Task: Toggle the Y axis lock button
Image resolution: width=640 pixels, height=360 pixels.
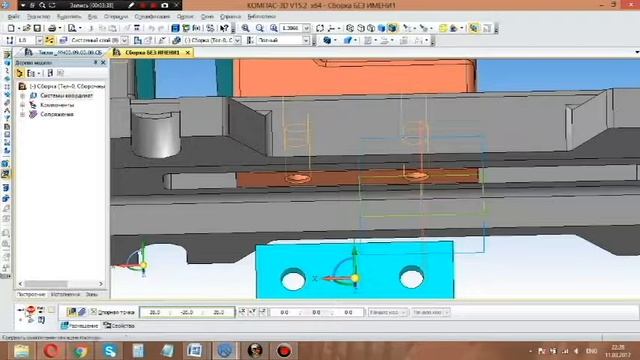Action: tap(252, 312)
